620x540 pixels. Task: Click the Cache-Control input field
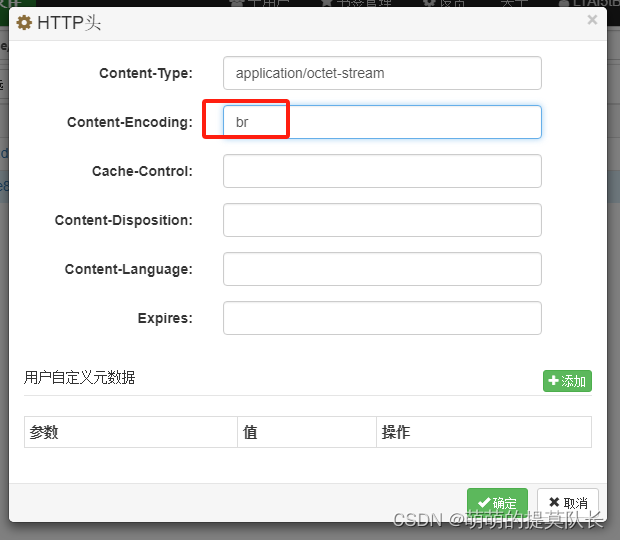382,171
